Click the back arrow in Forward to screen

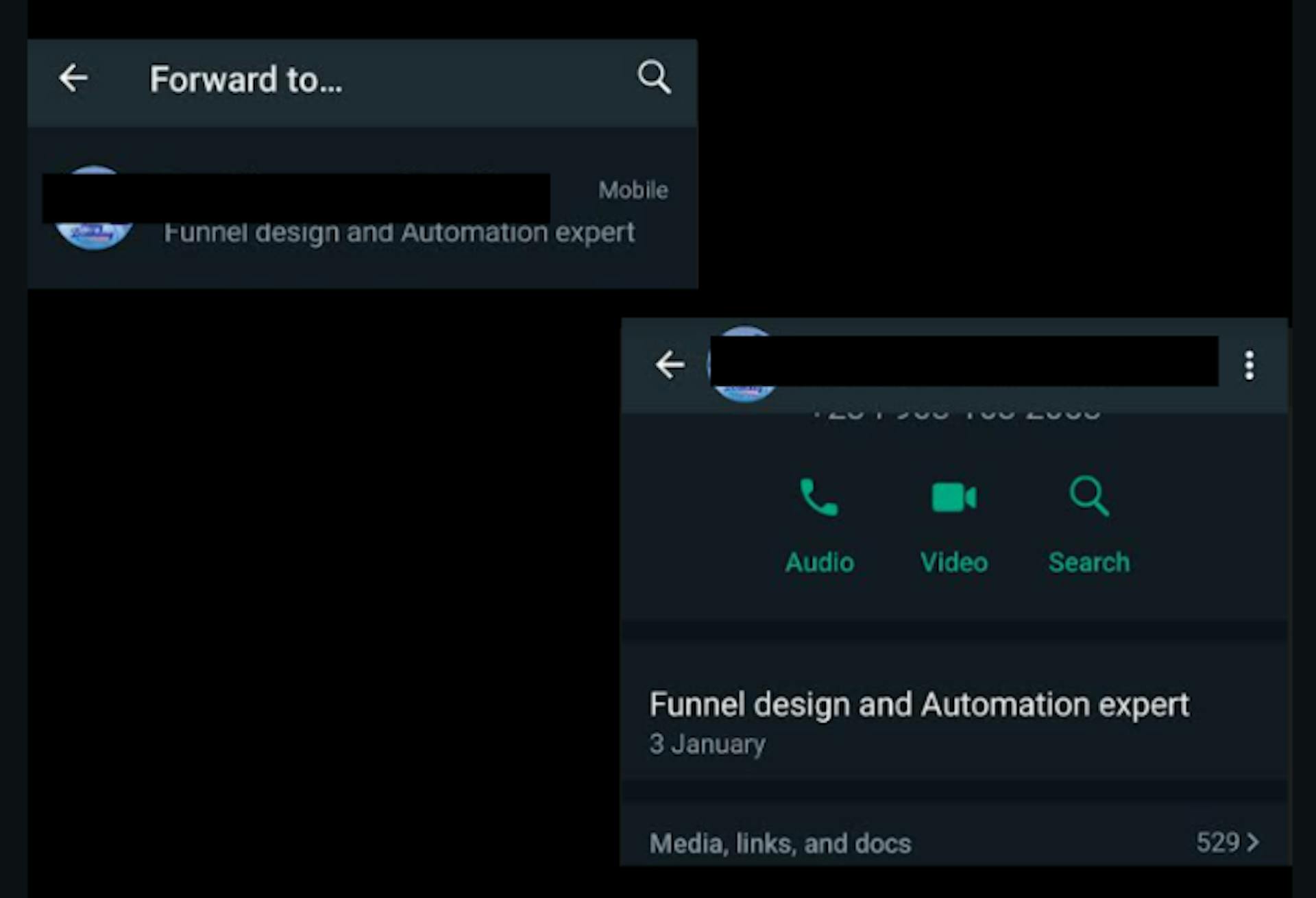[75, 78]
